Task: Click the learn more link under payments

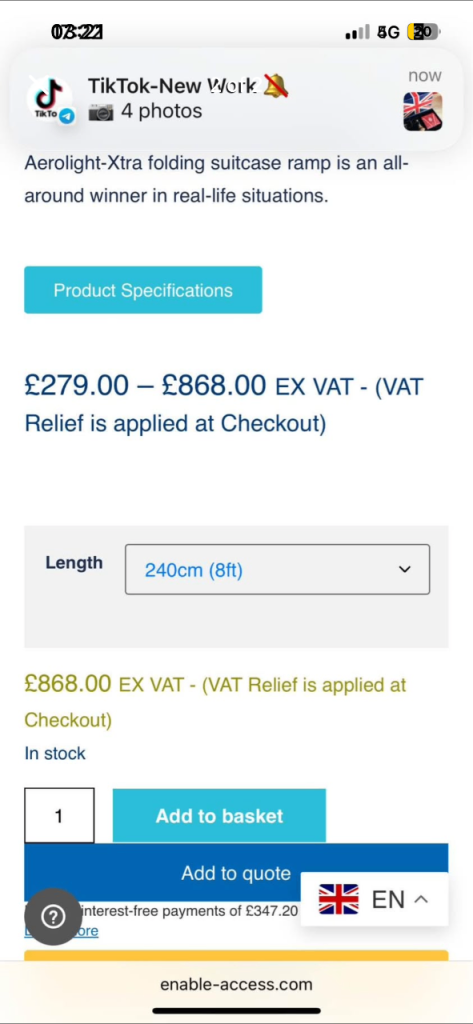Action: (61, 931)
